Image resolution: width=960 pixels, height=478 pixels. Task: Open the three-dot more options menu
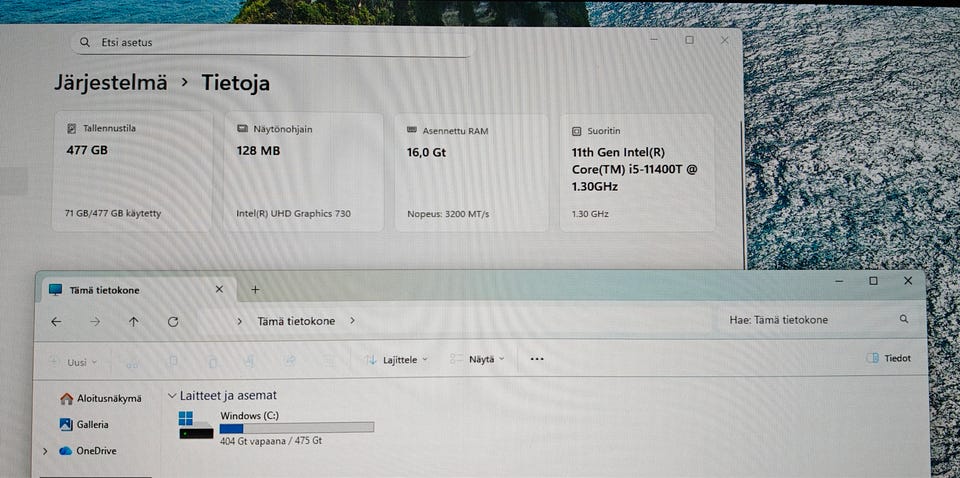point(537,359)
